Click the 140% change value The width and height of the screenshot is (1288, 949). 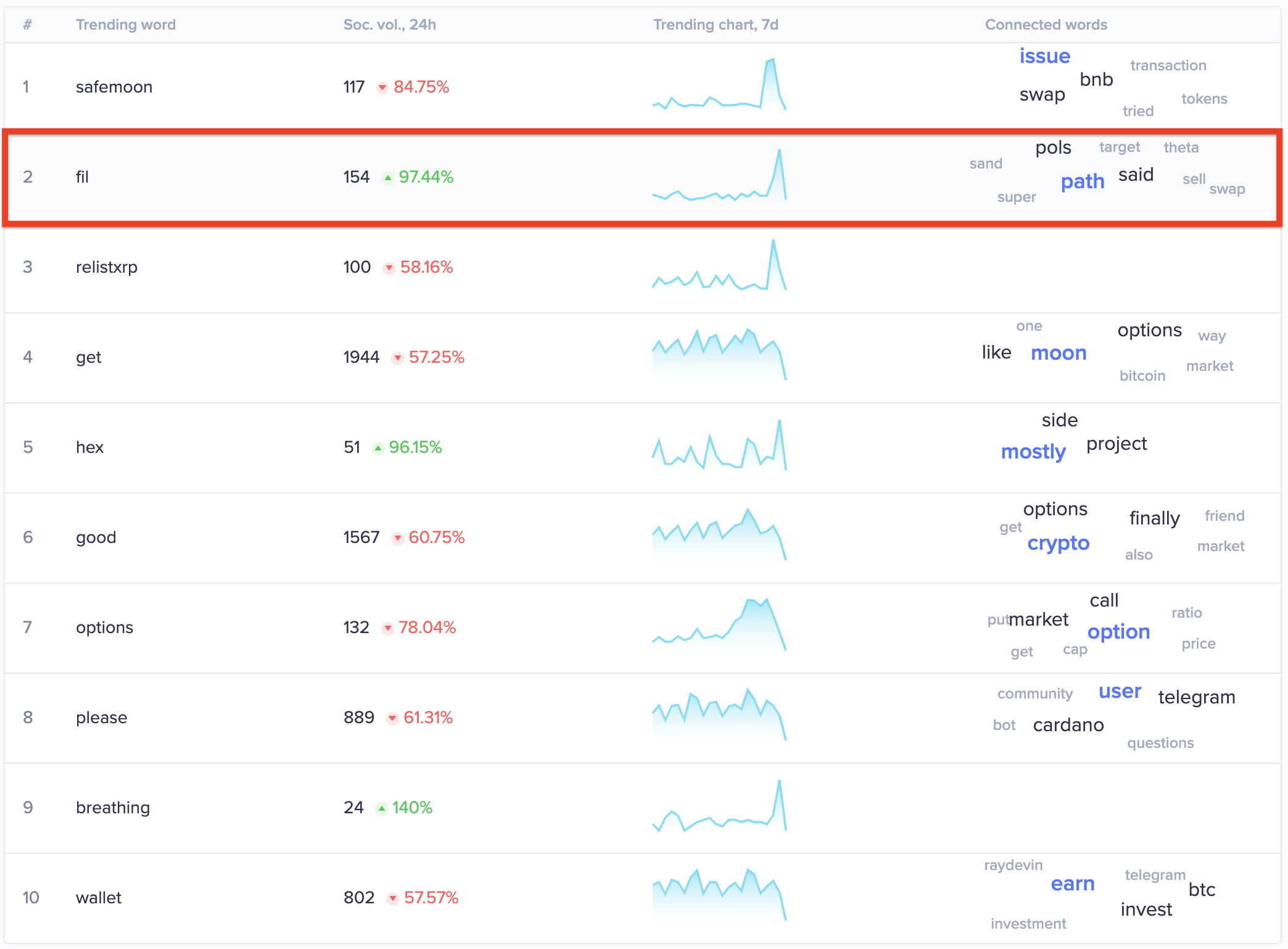pyautogui.click(x=412, y=808)
